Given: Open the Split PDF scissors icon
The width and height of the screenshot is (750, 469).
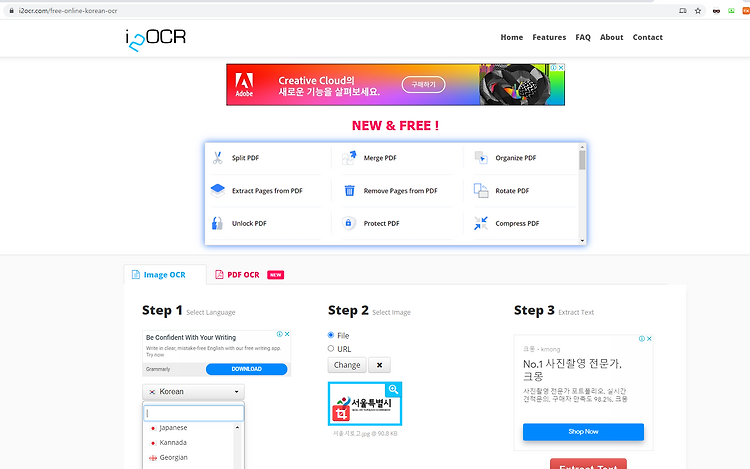Looking at the screenshot, I should [x=218, y=158].
